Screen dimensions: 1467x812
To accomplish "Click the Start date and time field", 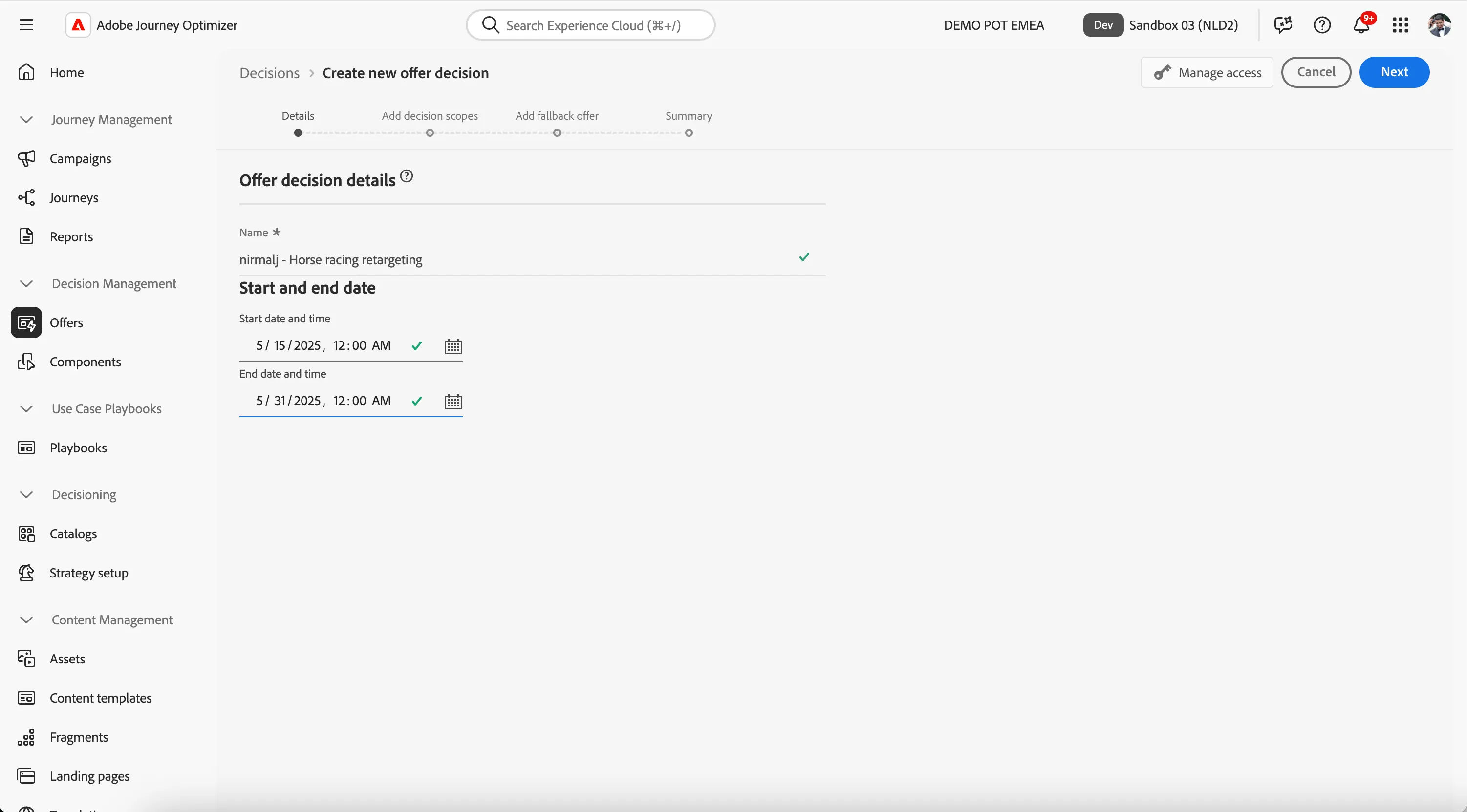I will (351, 345).
